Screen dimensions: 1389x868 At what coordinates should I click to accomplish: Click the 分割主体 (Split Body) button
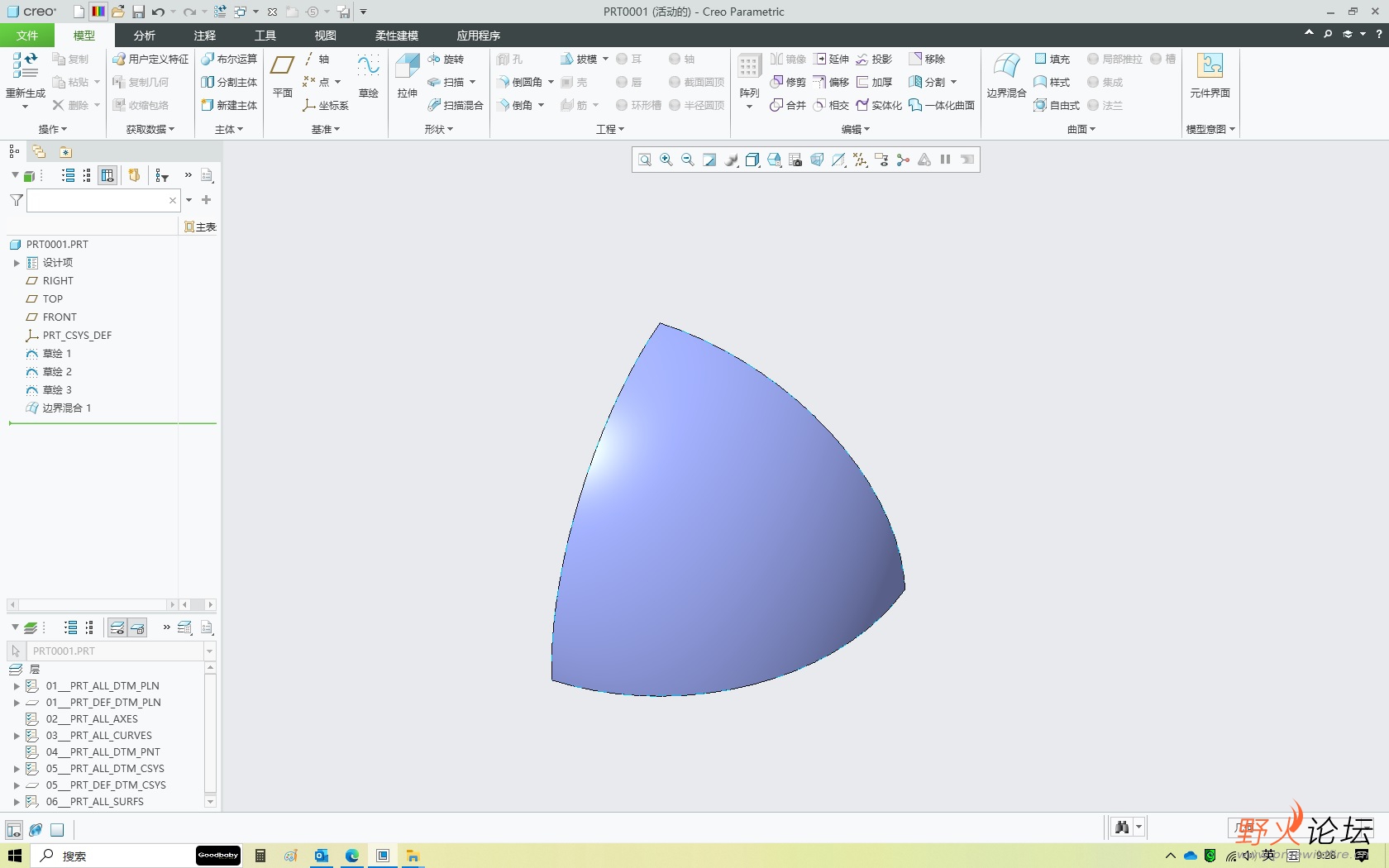[230, 83]
